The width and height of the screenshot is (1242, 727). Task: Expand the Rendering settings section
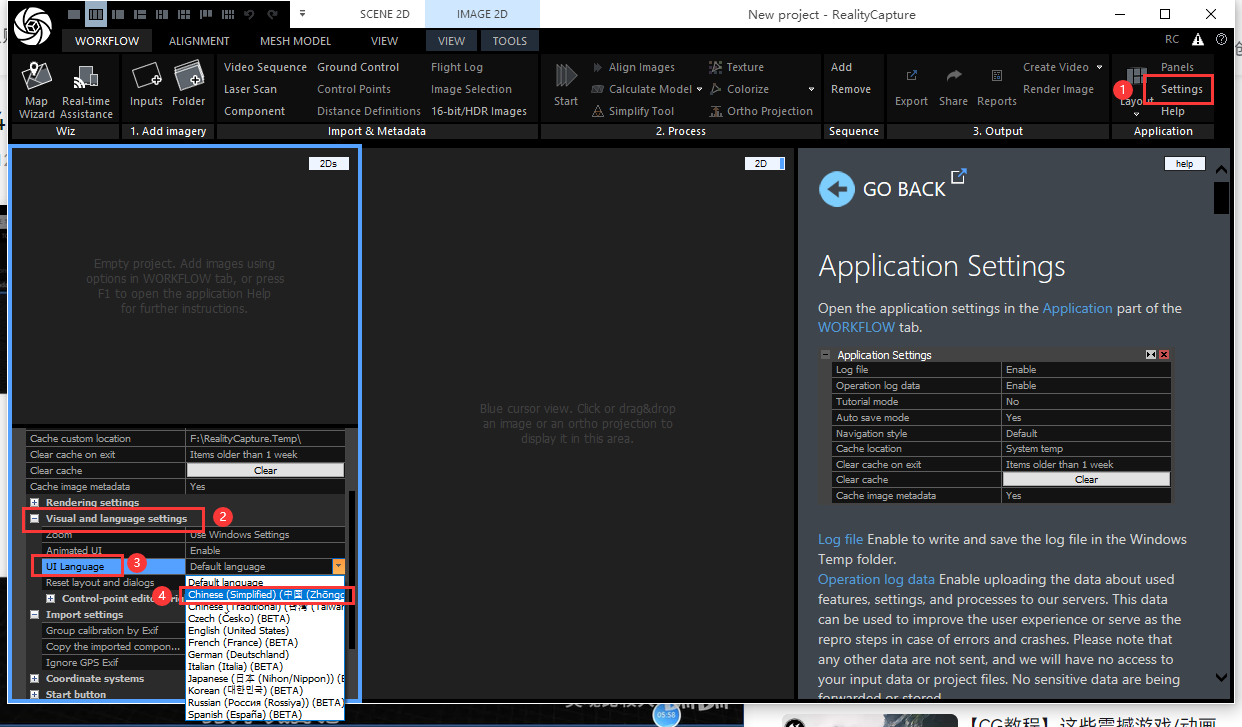[x=35, y=503]
